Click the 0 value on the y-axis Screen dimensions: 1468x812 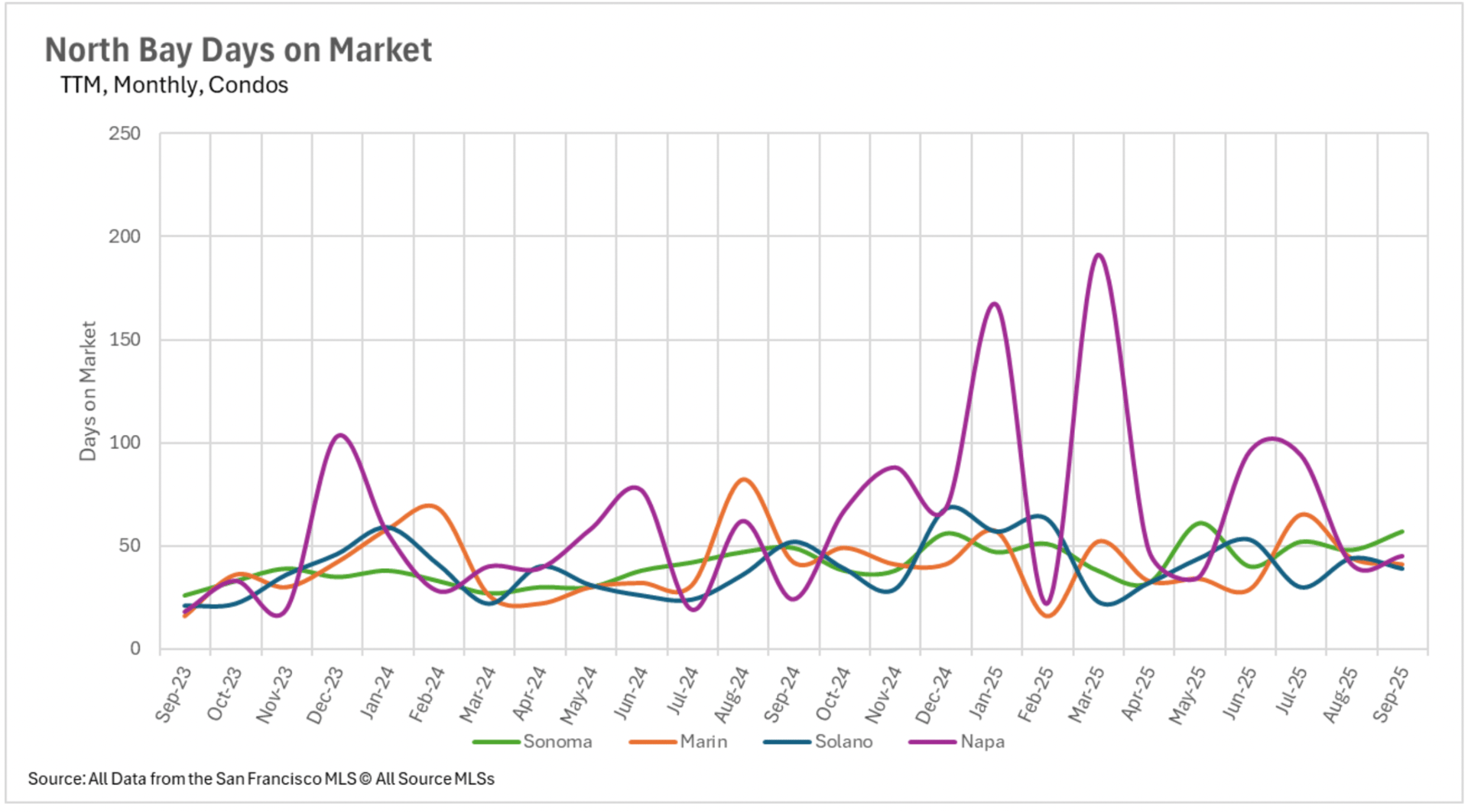point(135,649)
